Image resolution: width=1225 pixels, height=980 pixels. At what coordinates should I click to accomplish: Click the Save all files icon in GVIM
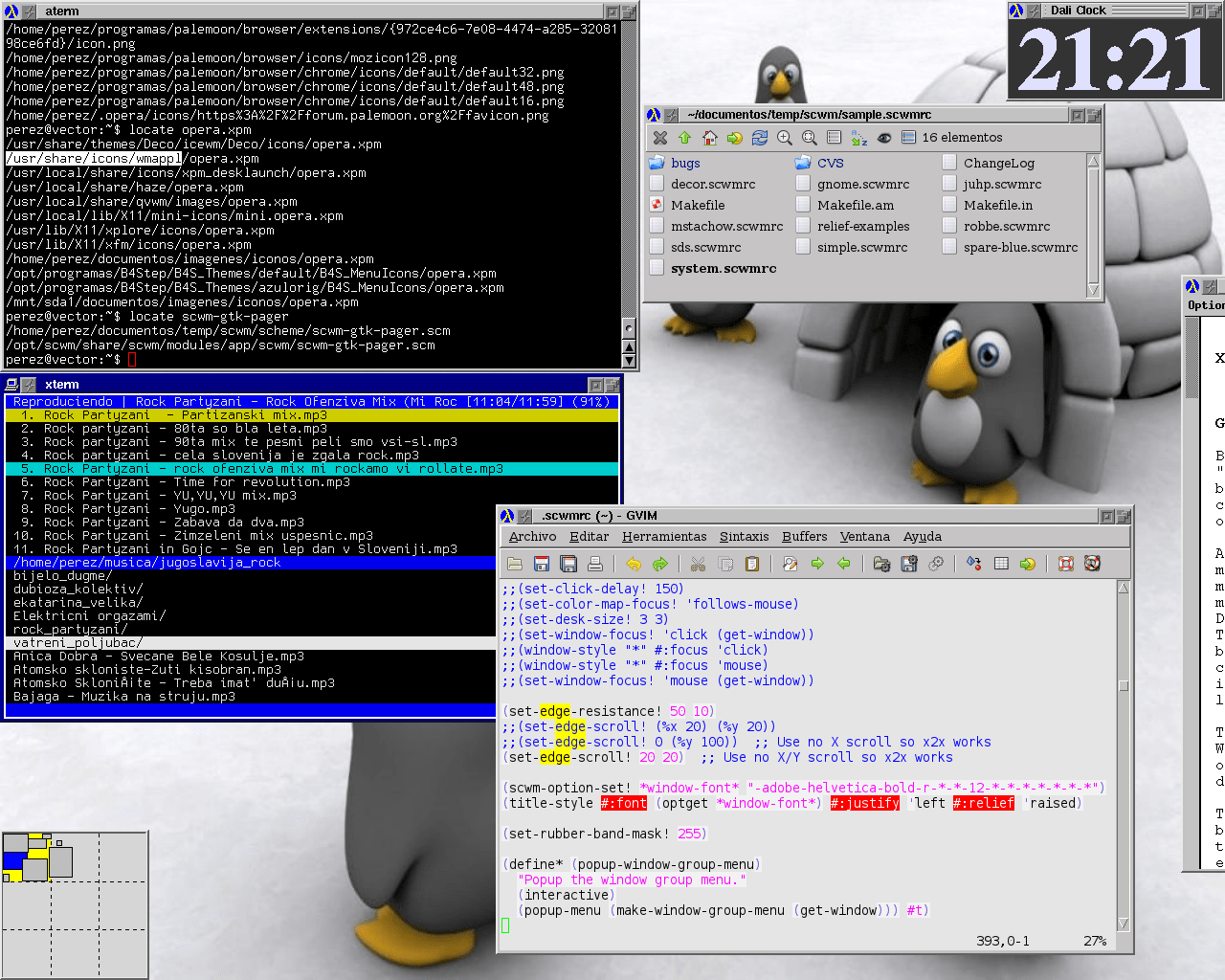[568, 564]
